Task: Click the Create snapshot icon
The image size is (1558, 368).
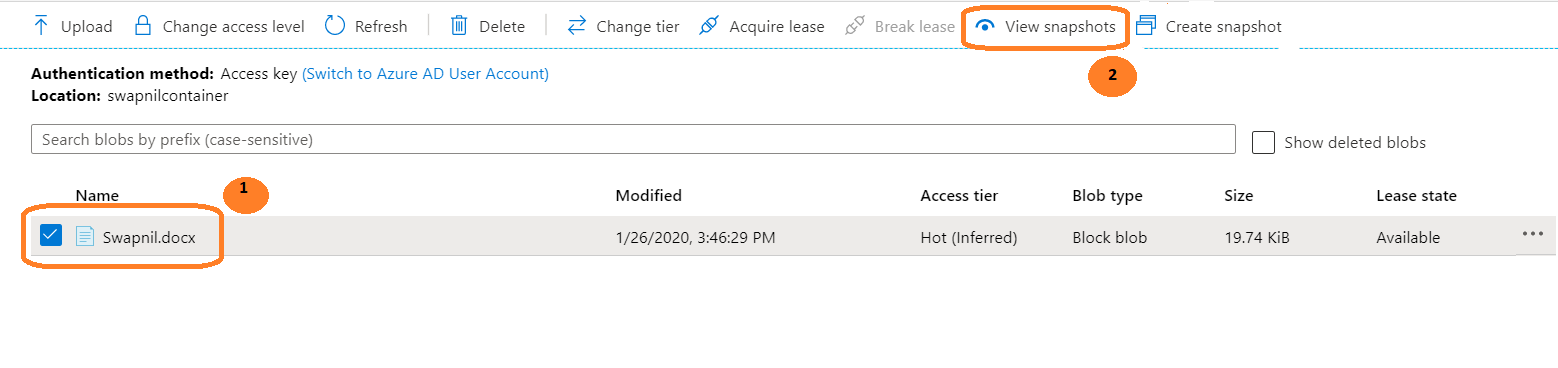Action: 1146,26
